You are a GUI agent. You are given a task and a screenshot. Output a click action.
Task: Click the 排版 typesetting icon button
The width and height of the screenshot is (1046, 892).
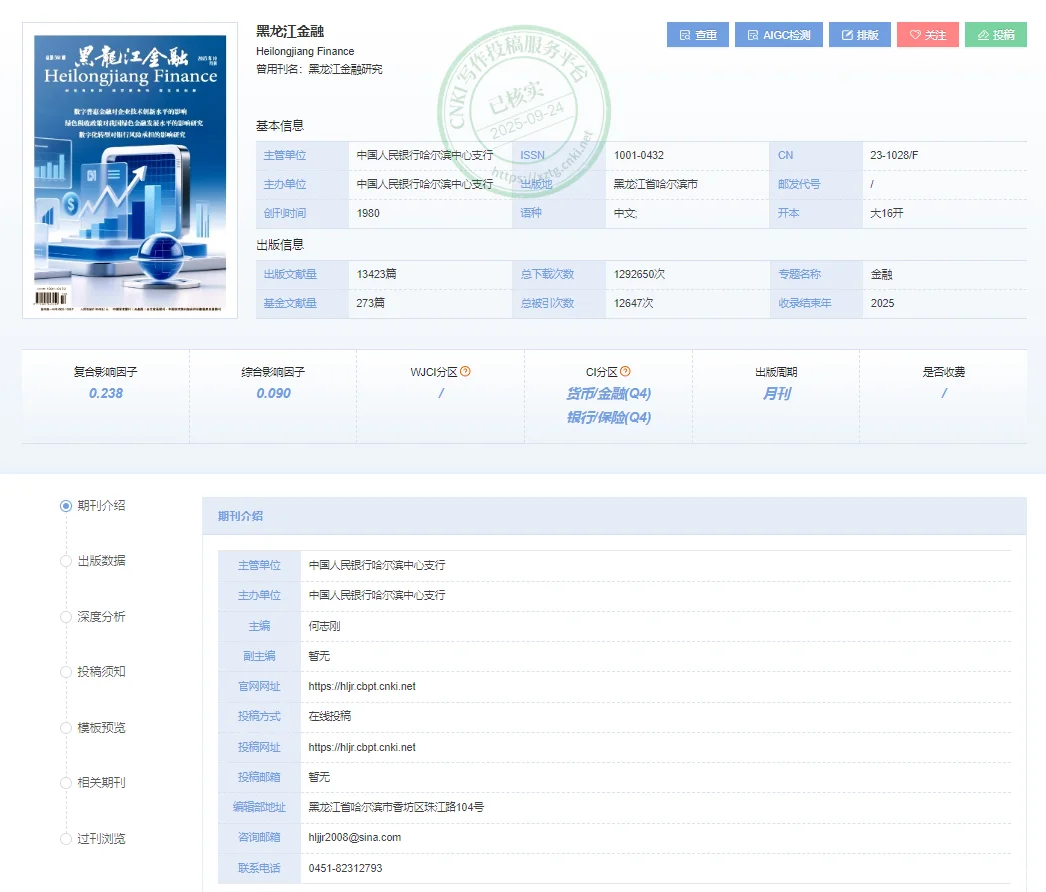pyautogui.click(x=859, y=34)
